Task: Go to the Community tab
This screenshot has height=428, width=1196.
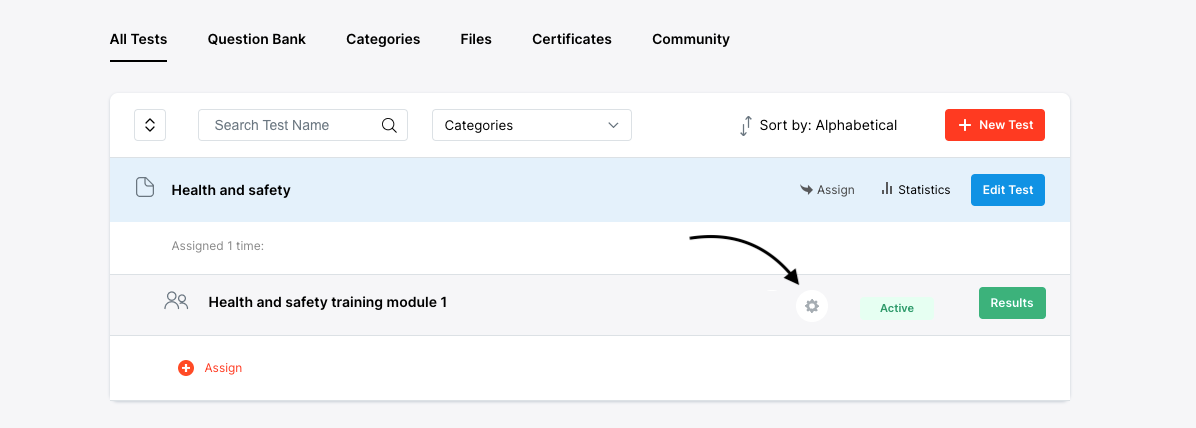Action: click(x=691, y=39)
